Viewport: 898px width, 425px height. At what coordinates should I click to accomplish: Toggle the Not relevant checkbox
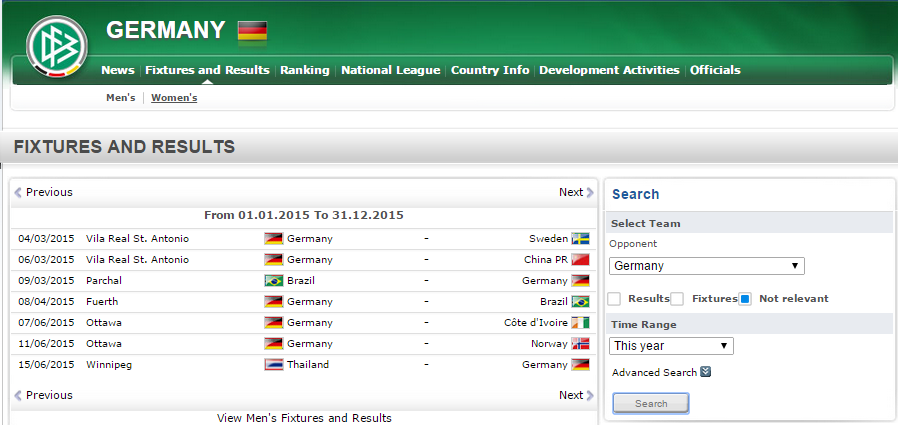(745, 299)
